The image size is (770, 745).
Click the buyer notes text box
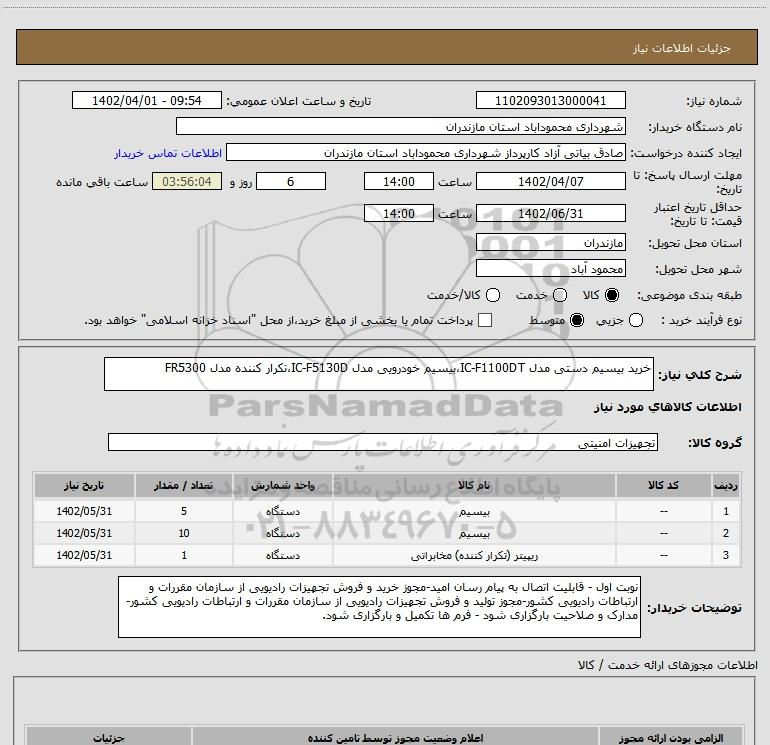tap(379, 607)
